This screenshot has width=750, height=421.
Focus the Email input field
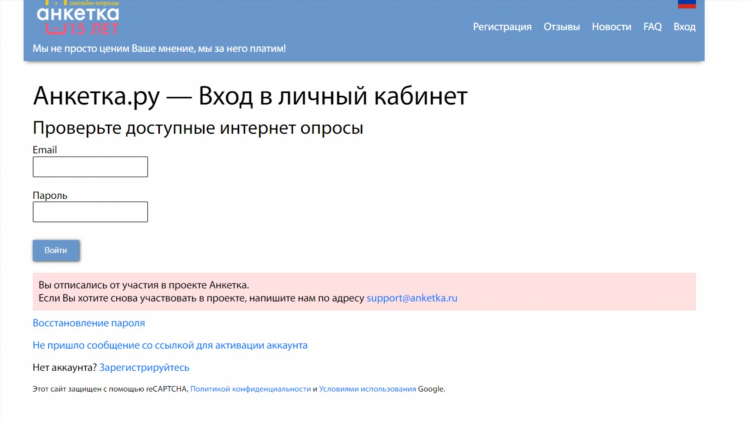pyautogui.click(x=90, y=166)
